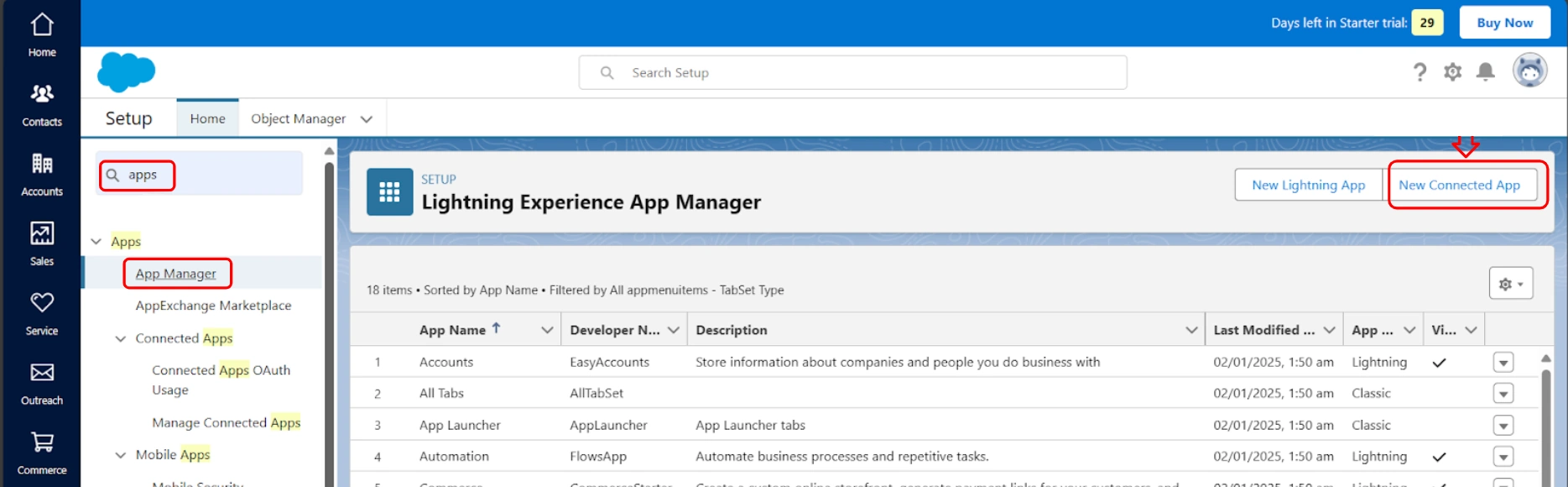
Task: Open the row actions menu for App Launcher
Action: 1503,426
